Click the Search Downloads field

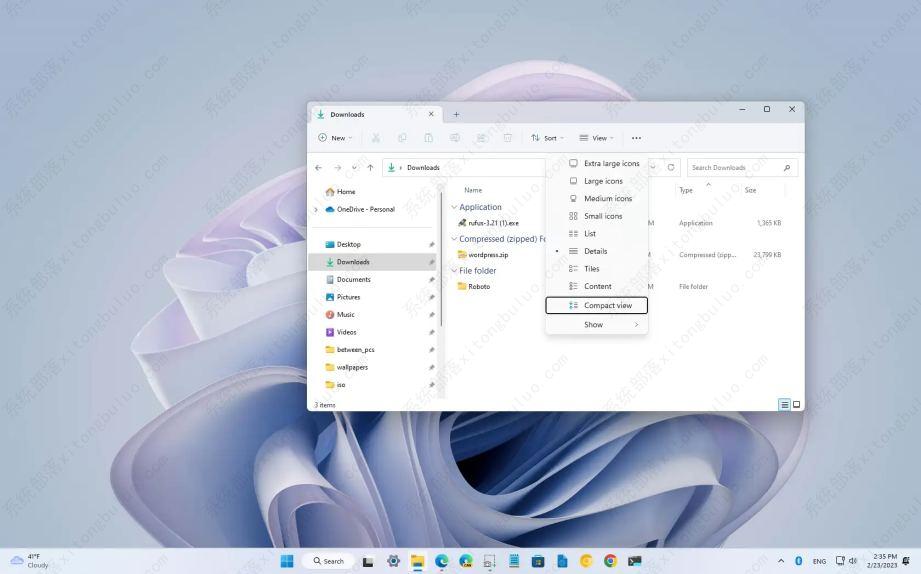735,168
